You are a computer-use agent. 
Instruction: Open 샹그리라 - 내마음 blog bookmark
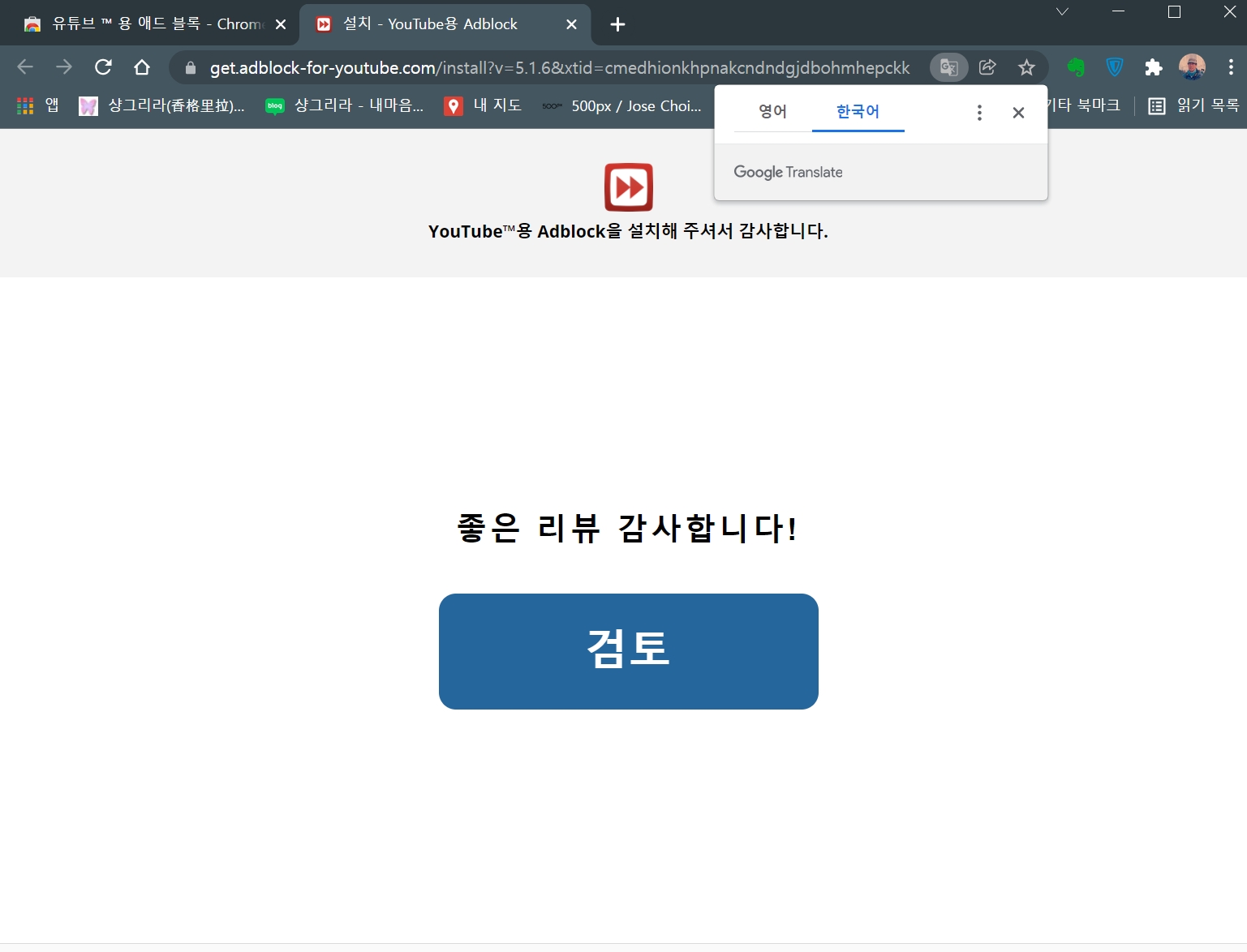point(345,105)
